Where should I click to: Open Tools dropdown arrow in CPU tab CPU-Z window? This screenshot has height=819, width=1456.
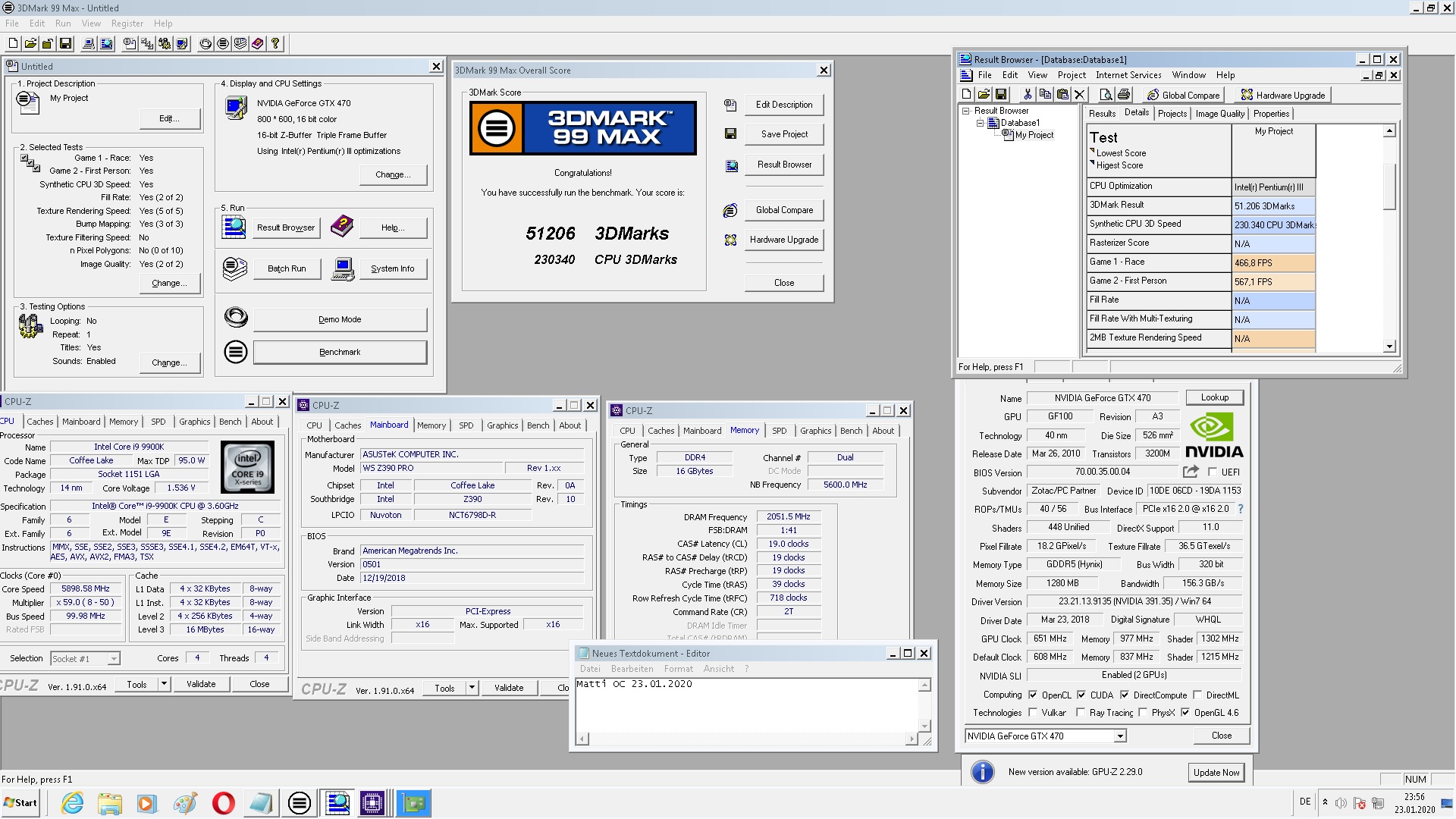[164, 684]
